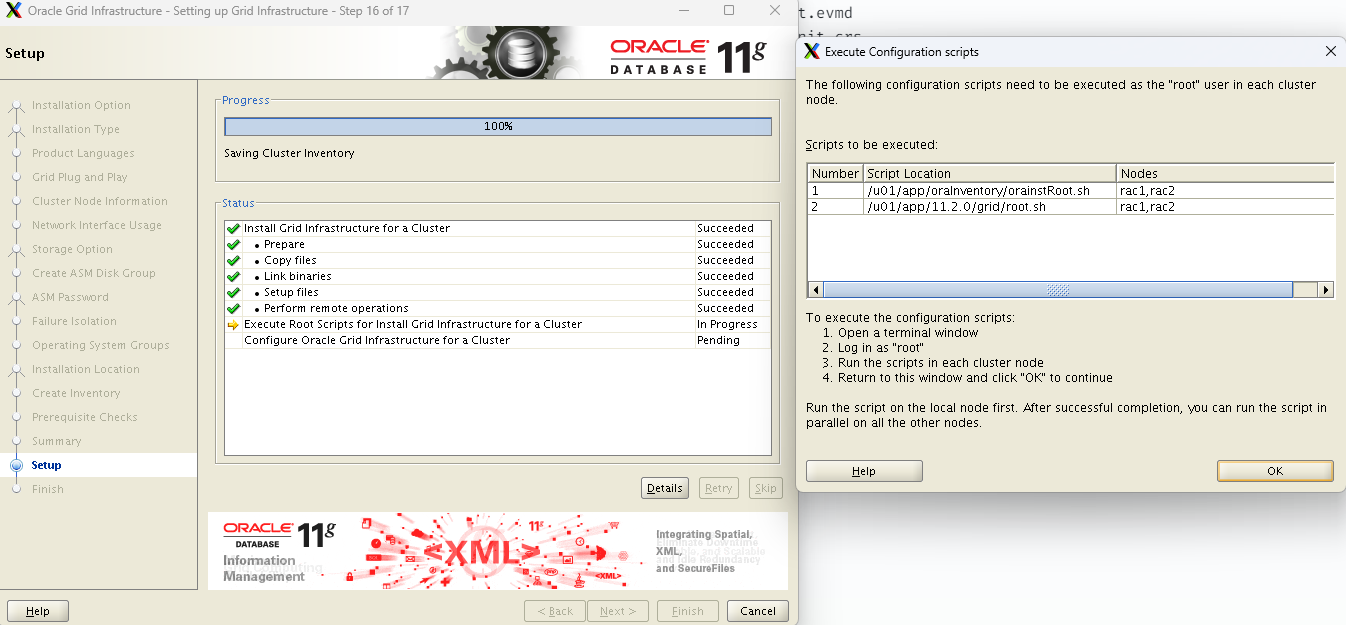Image resolution: width=1346 pixels, height=625 pixels.
Task: Click the XML Information Management banner
Action: pyautogui.click(x=497, y=550)
